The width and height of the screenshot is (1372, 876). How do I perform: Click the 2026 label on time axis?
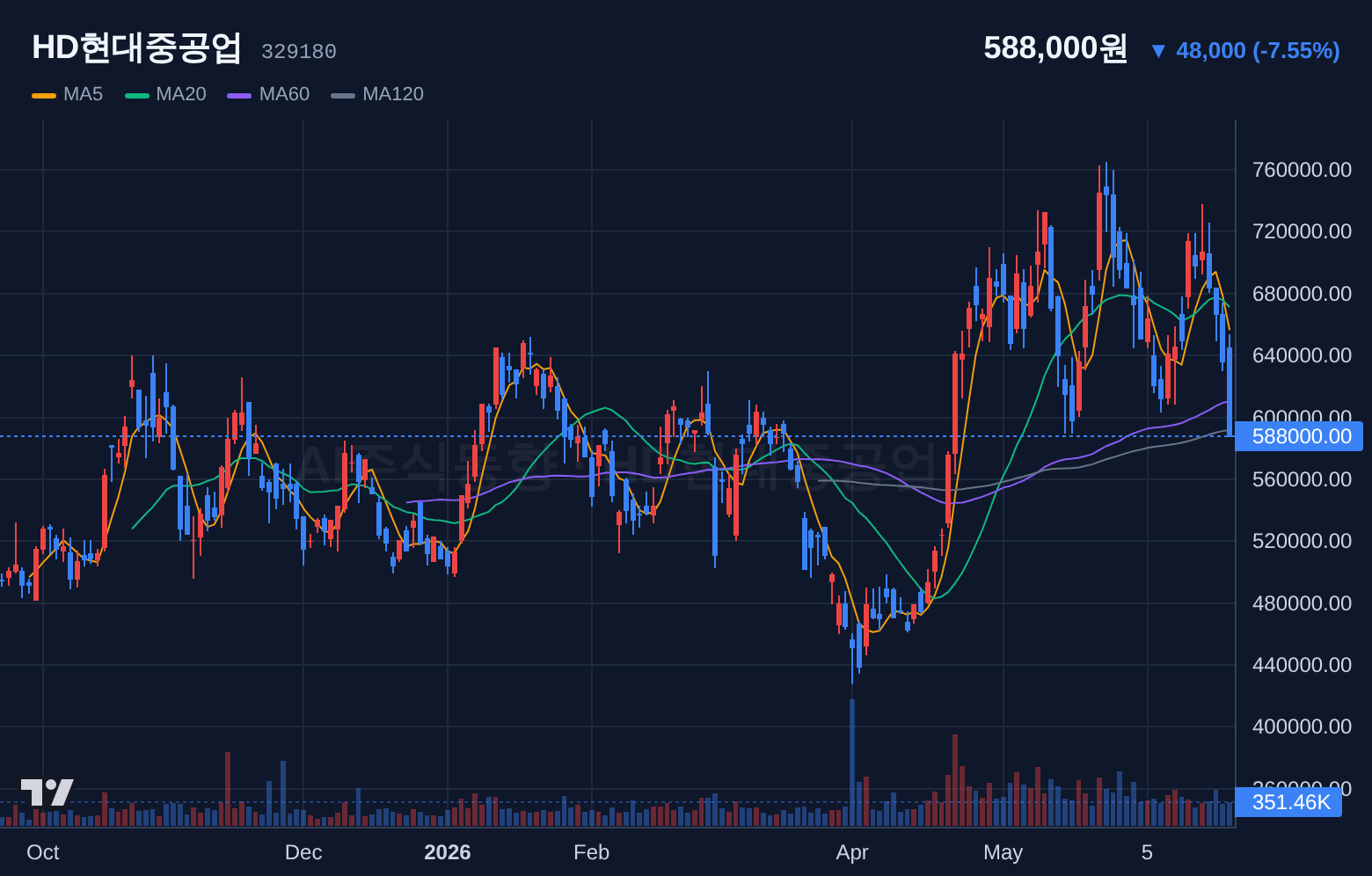[448, 852]
